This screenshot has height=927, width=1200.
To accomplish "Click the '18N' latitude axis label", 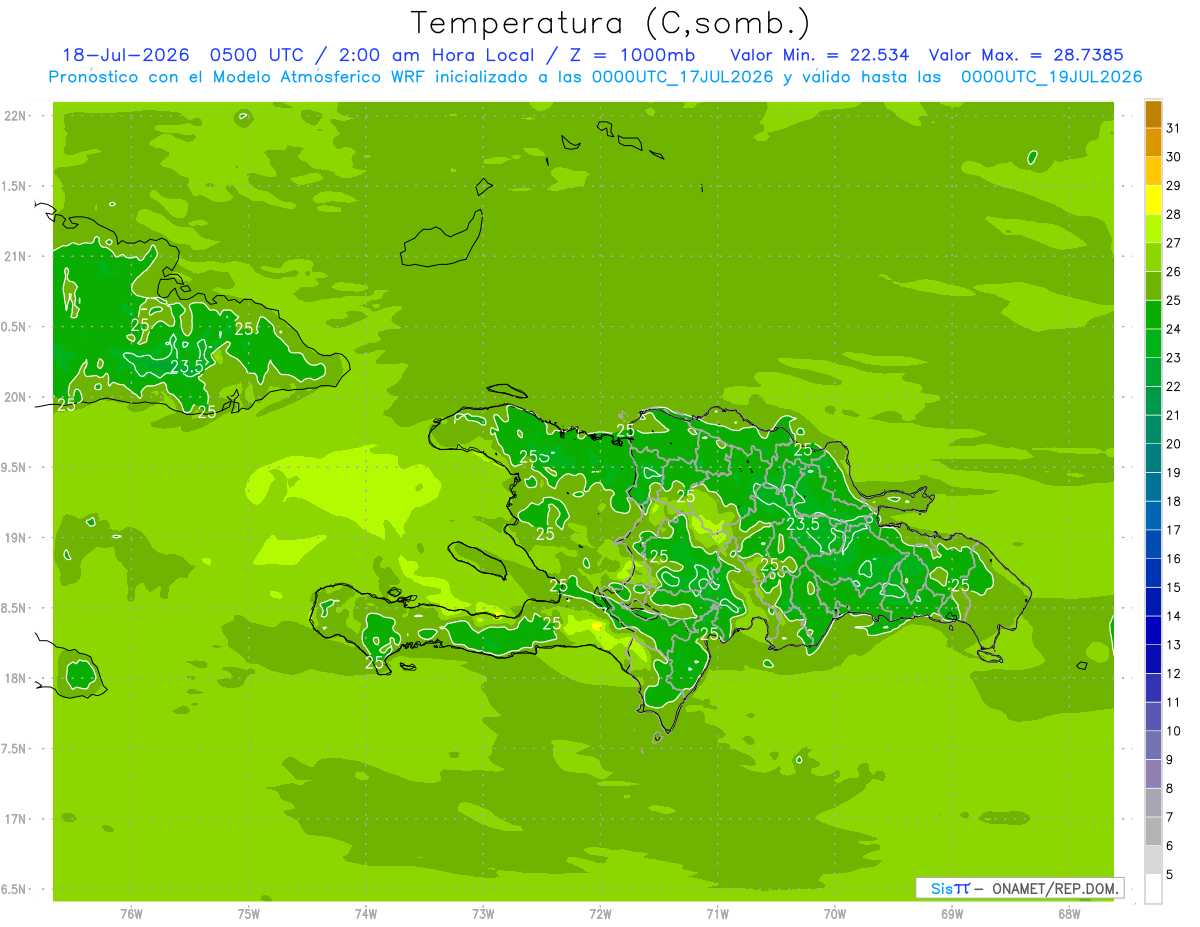I will coord(15,678).
